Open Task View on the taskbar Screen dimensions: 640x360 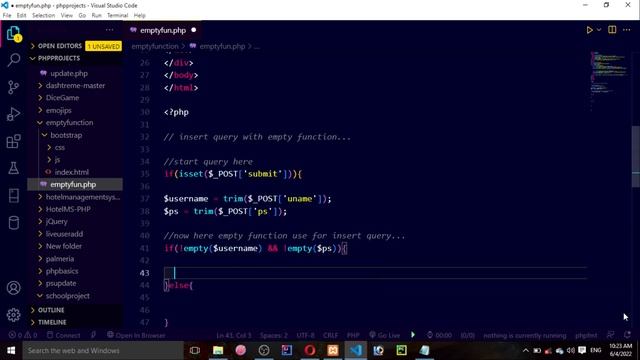tap(195, 351)
